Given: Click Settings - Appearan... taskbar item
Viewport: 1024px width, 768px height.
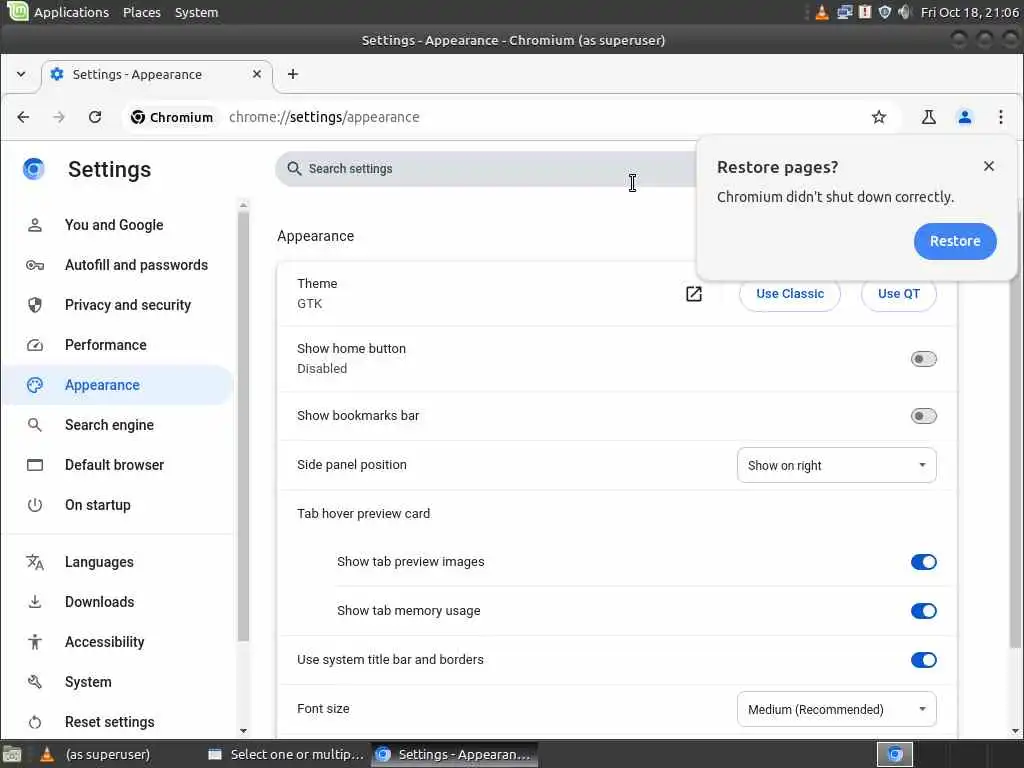Looking at the screenshot, I should tap(455, 754).
